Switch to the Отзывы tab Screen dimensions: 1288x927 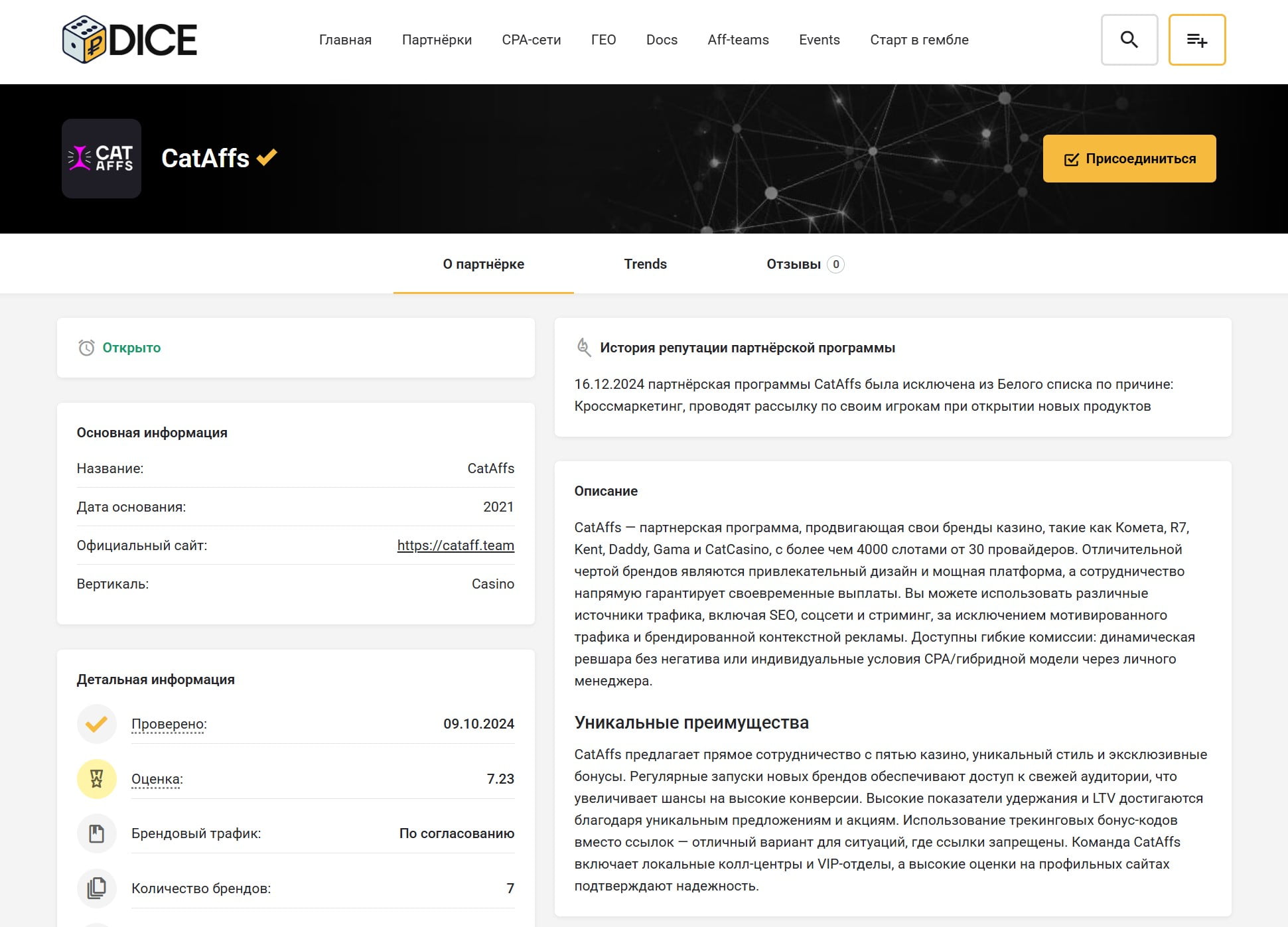pyautogui.click(x=805, y=264)
